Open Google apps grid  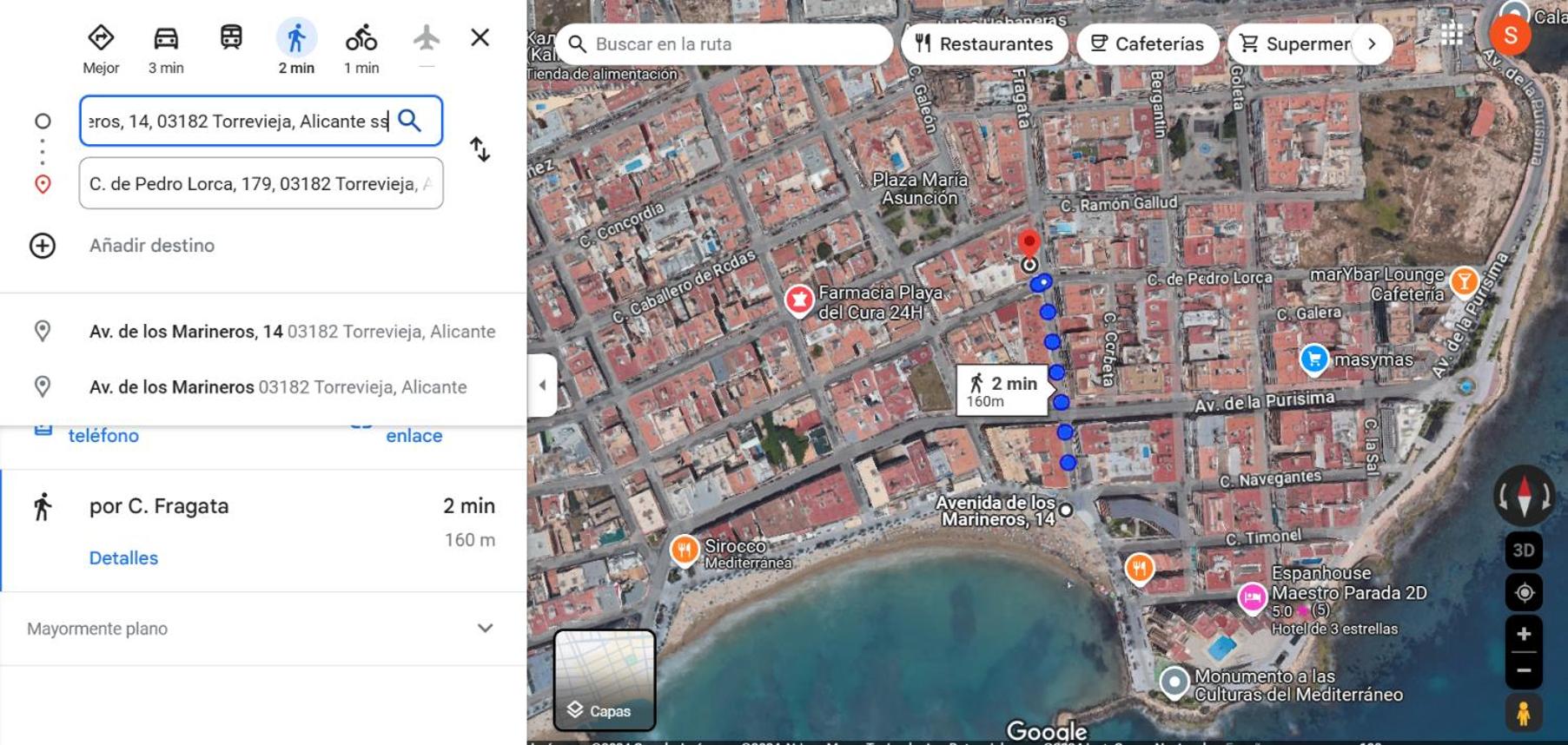click(x=1451, y=35)
